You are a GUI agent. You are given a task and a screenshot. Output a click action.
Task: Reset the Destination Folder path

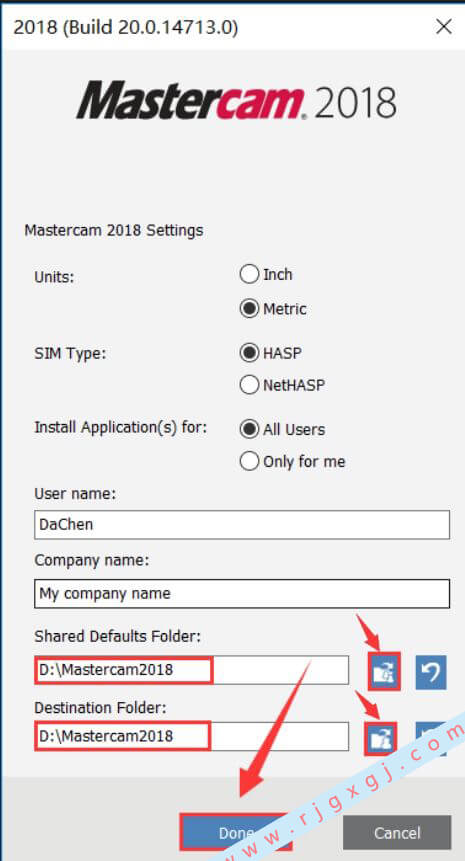click(x=431, y=739)
